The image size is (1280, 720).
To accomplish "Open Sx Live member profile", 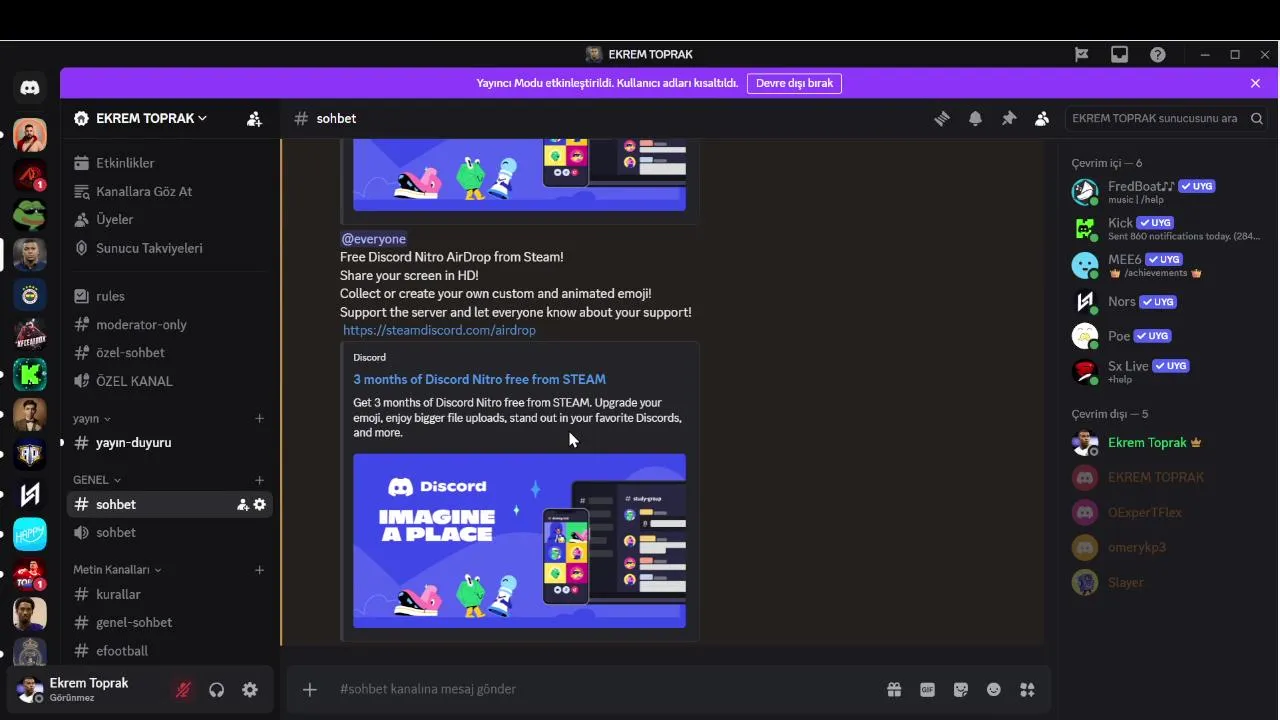I will pyautogui.click(x=1167, y=371).
